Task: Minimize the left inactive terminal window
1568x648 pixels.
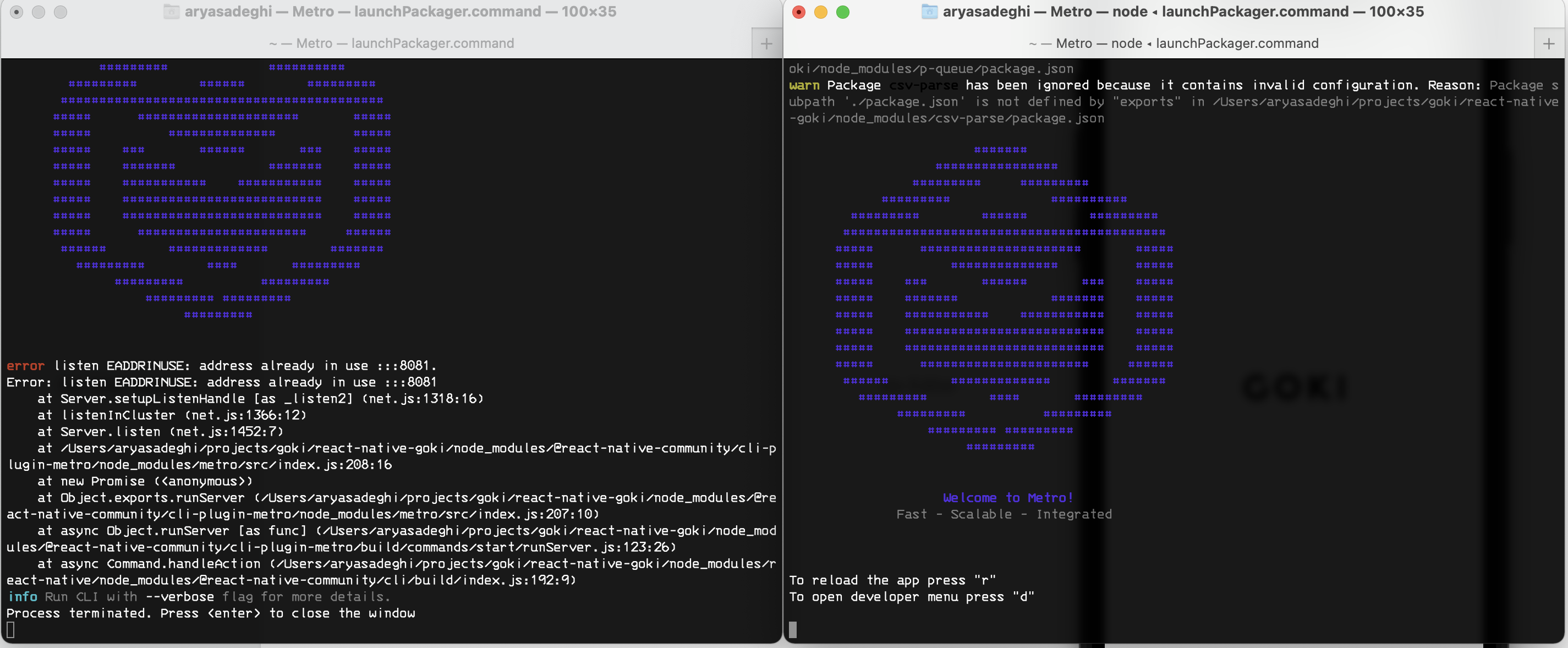Action: click(39, 12)
